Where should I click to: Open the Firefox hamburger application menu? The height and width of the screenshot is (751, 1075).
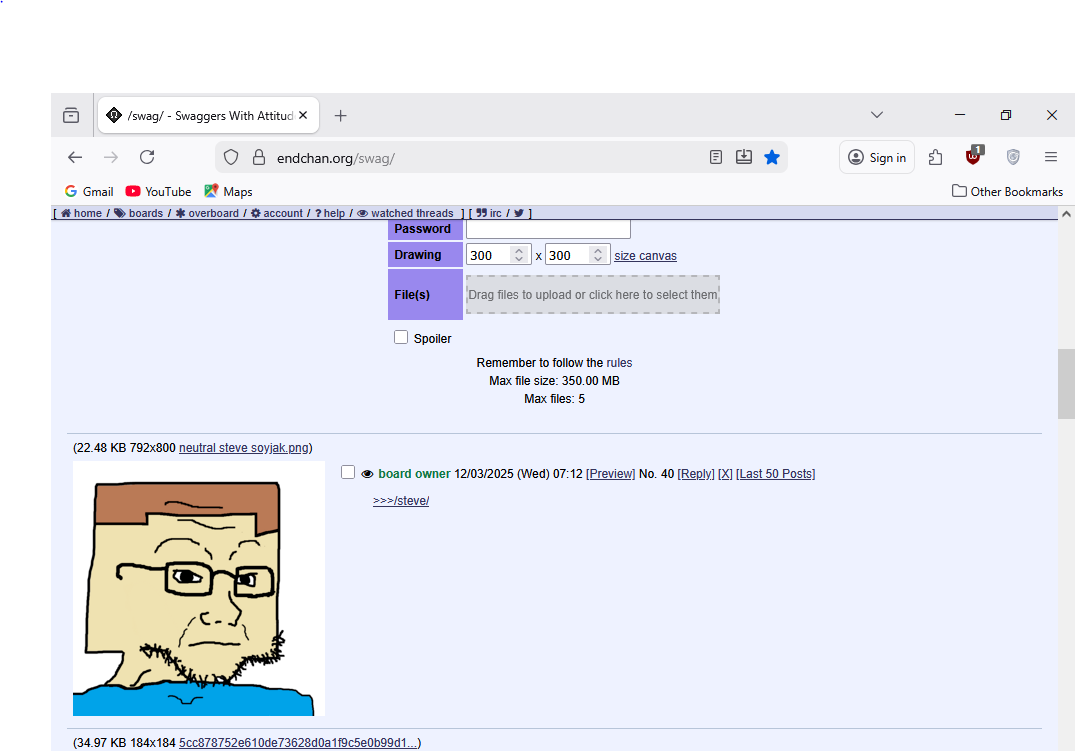[1051, 157]
